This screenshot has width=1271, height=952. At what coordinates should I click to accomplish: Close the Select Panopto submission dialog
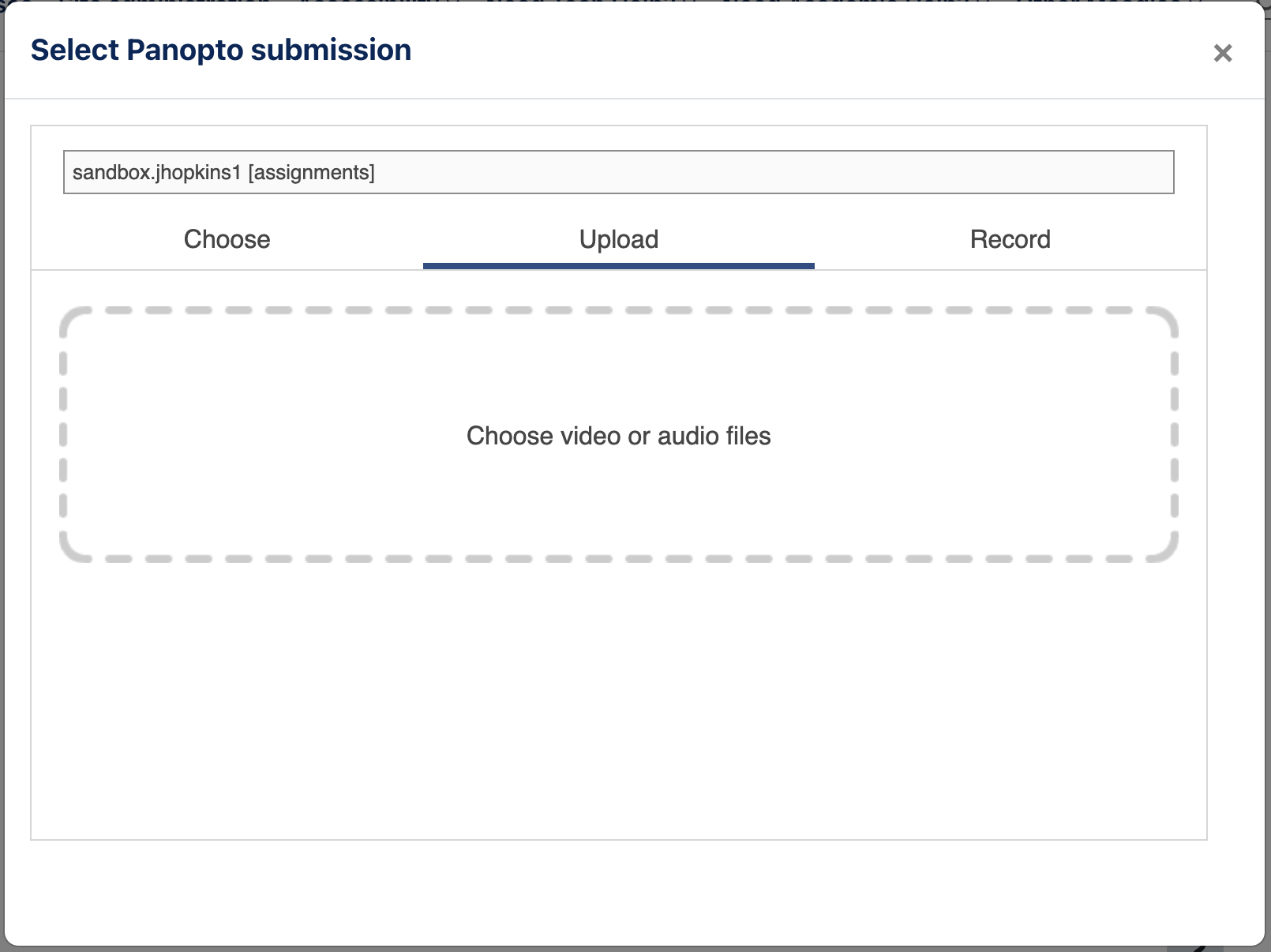pos(1222,53)
